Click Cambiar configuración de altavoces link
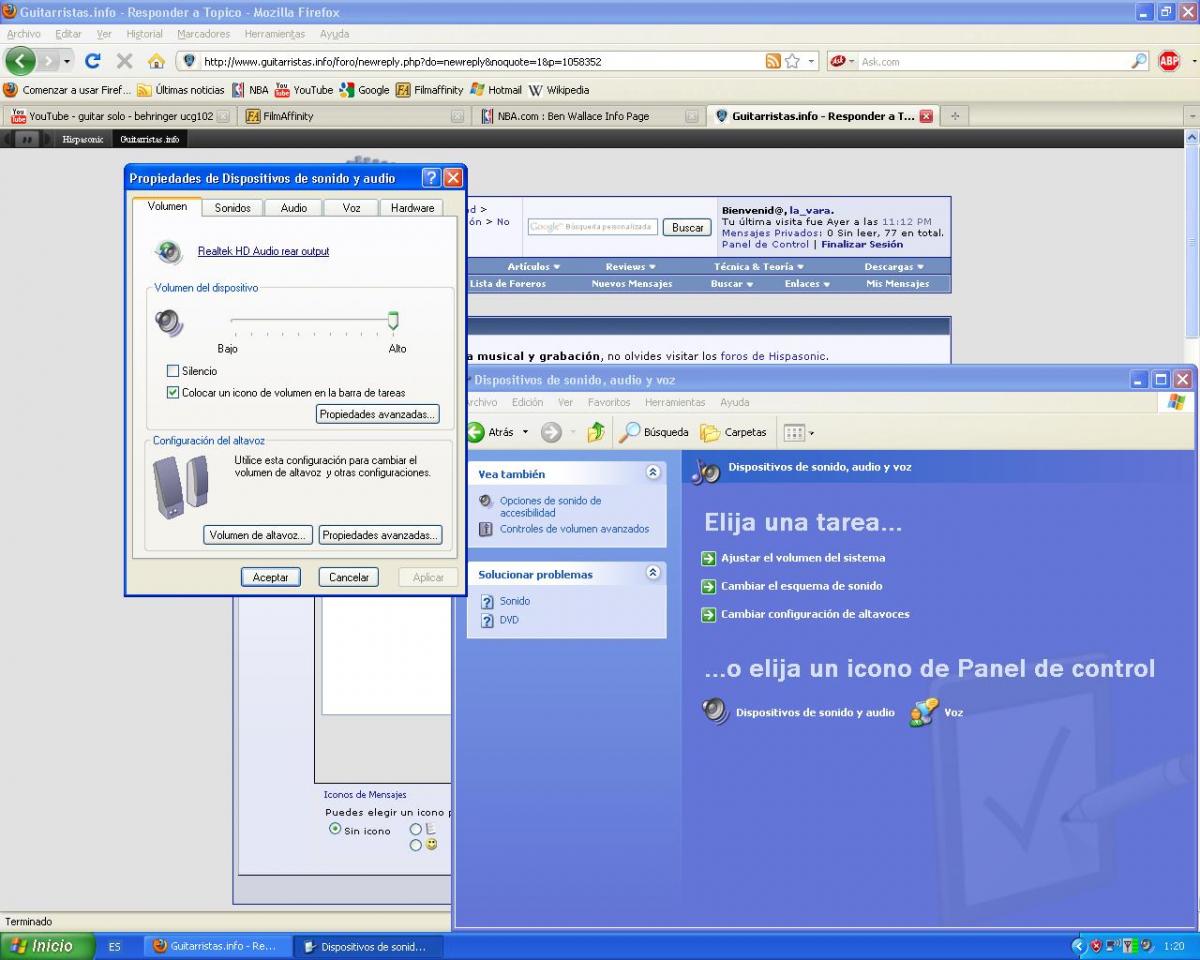Viewport: 1200px width, 960px height. tap(815, 614)
